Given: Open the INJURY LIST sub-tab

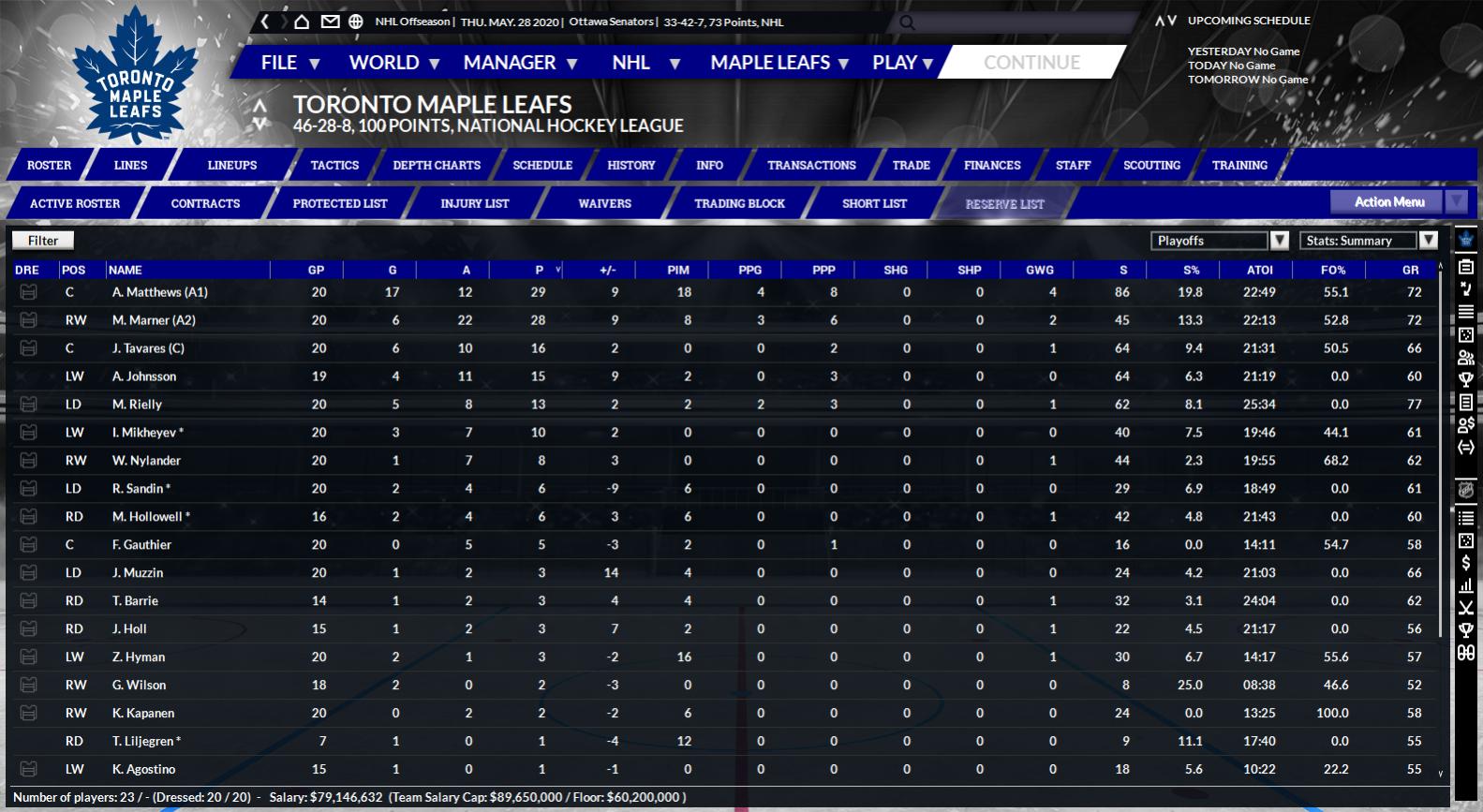Looking at the screenshot, I should (475, 203).
